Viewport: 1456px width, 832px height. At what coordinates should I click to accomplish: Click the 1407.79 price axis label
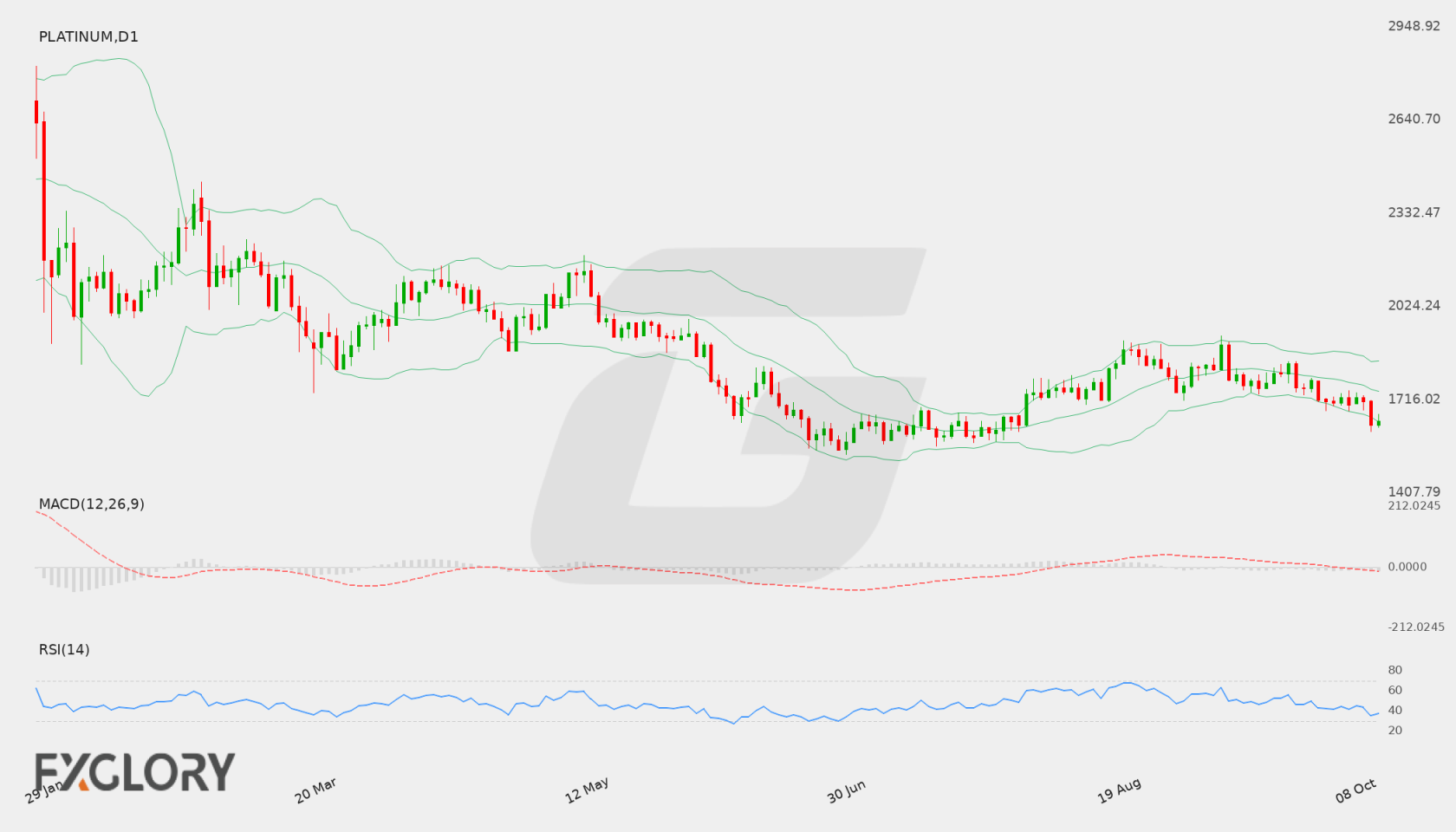click(1414, 491)
